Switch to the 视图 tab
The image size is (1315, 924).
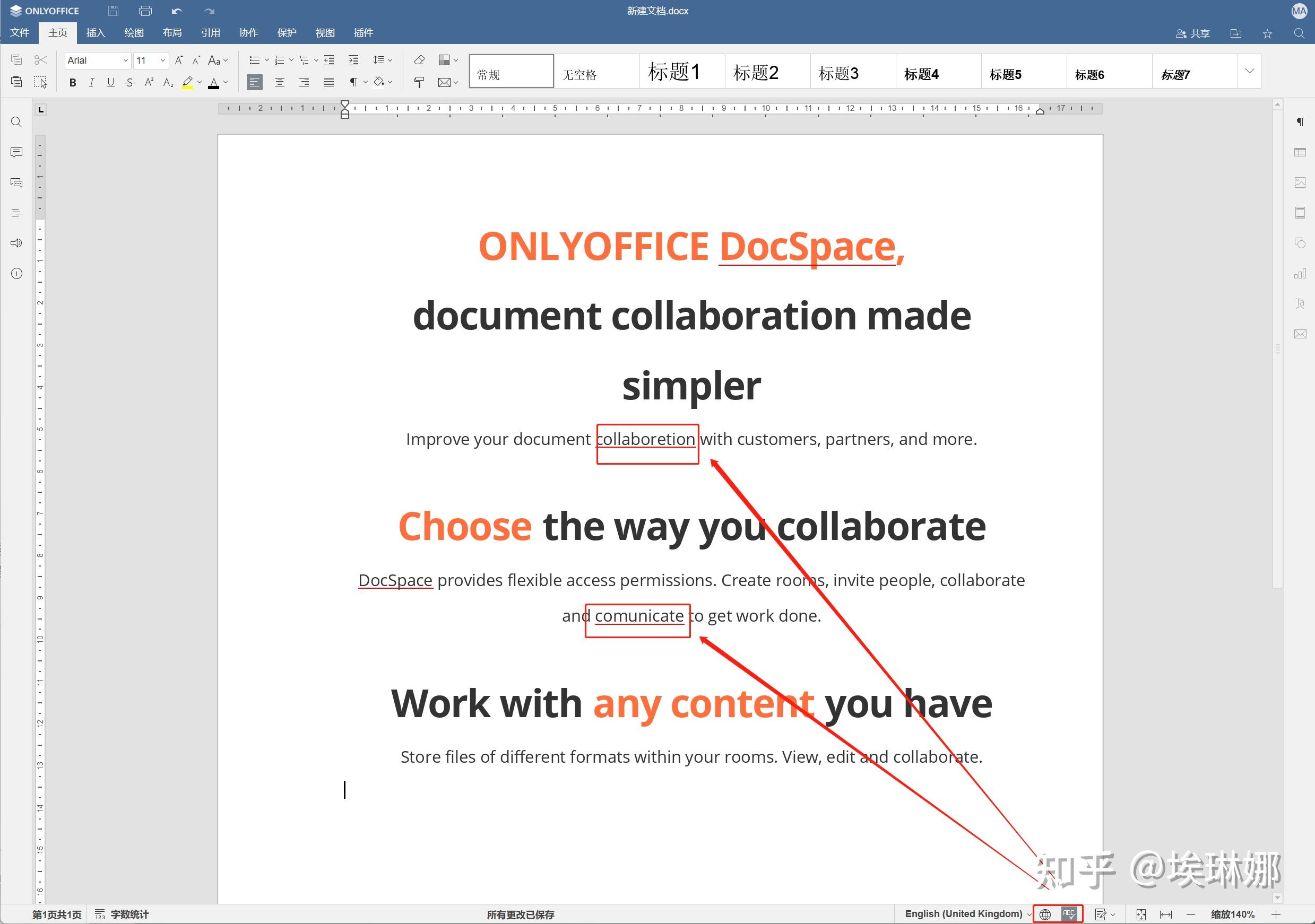[x=325, y=33]
